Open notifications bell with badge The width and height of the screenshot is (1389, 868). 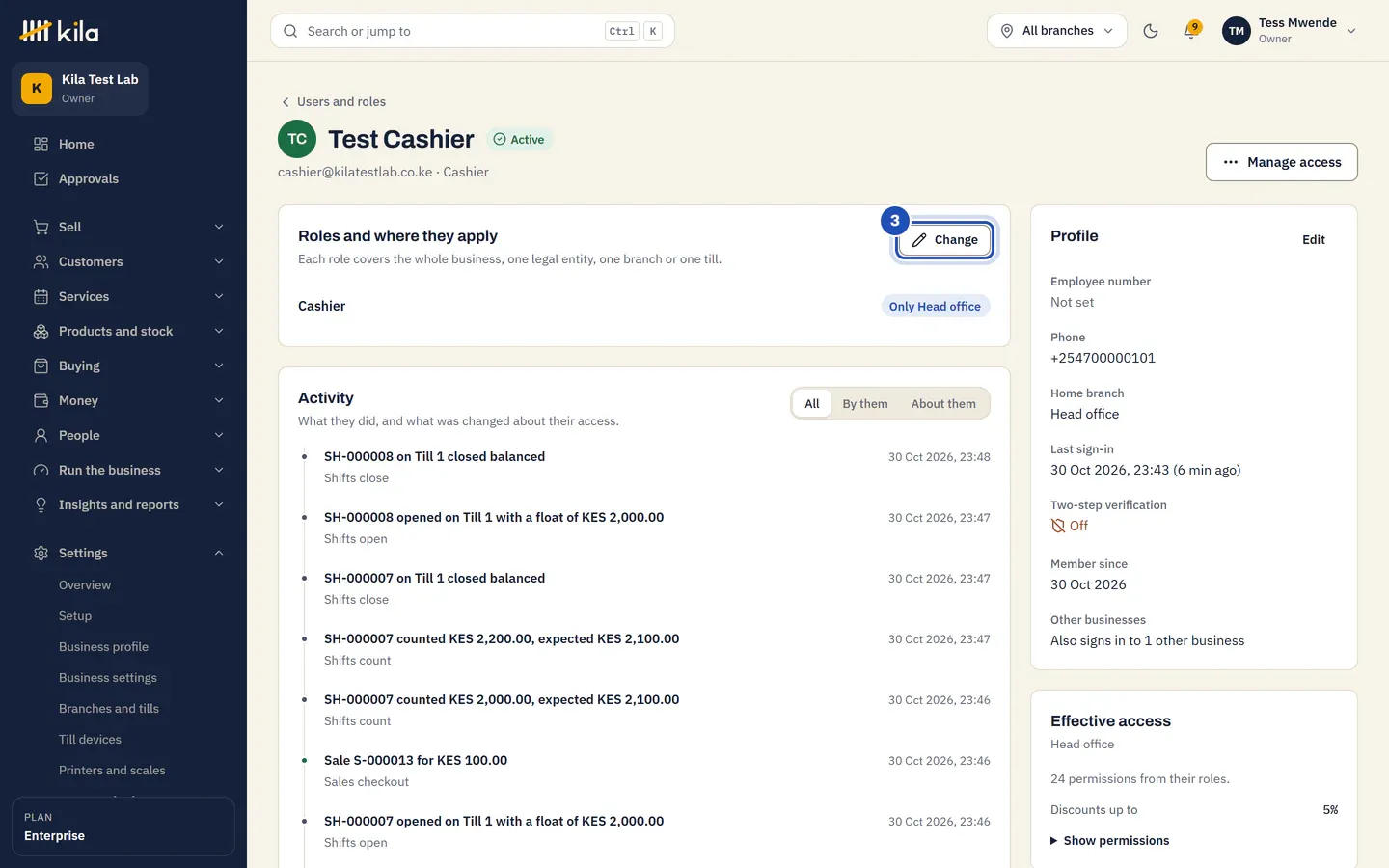(1192, 30)
